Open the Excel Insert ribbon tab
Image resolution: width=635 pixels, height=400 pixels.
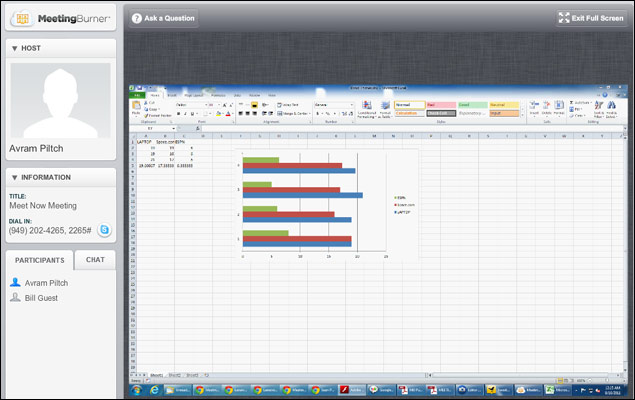pyautogui.click(x=172, y=95)
